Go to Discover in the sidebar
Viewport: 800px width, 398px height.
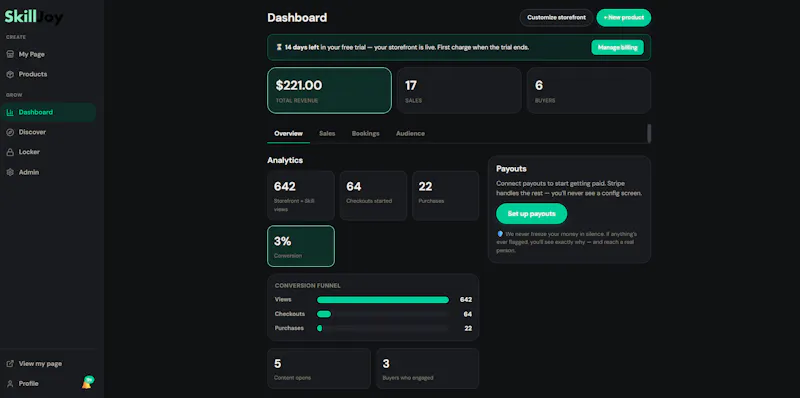48,132
